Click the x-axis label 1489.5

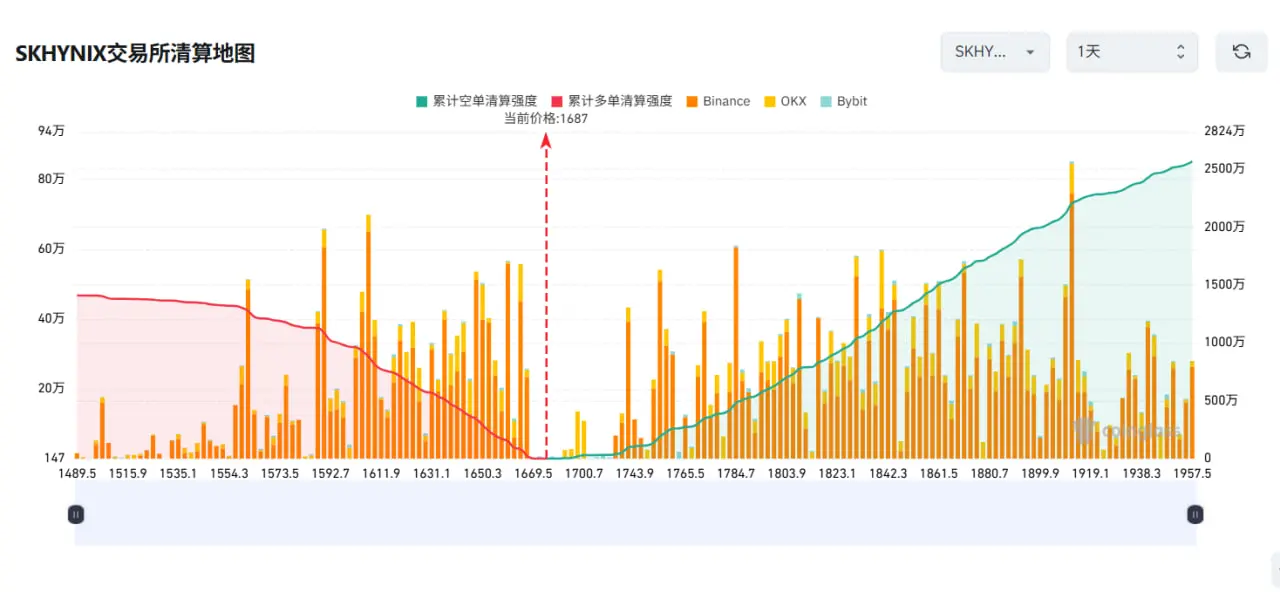point(77,474)
